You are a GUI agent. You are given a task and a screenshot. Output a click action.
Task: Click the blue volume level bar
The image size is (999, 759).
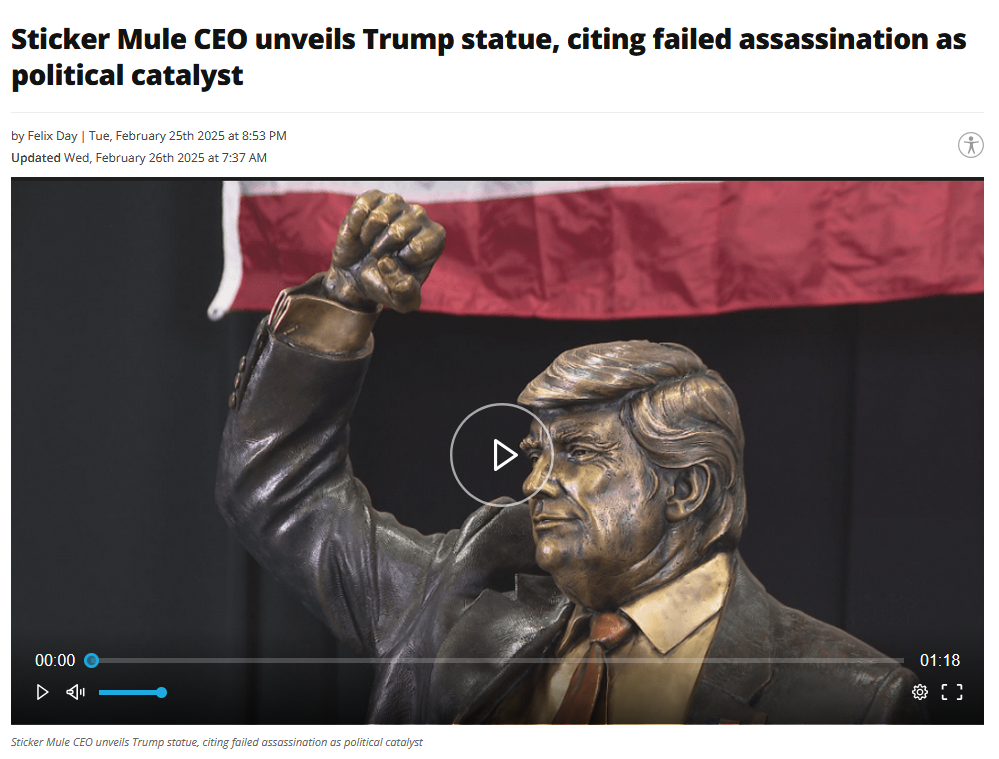(x=129, y=693)
